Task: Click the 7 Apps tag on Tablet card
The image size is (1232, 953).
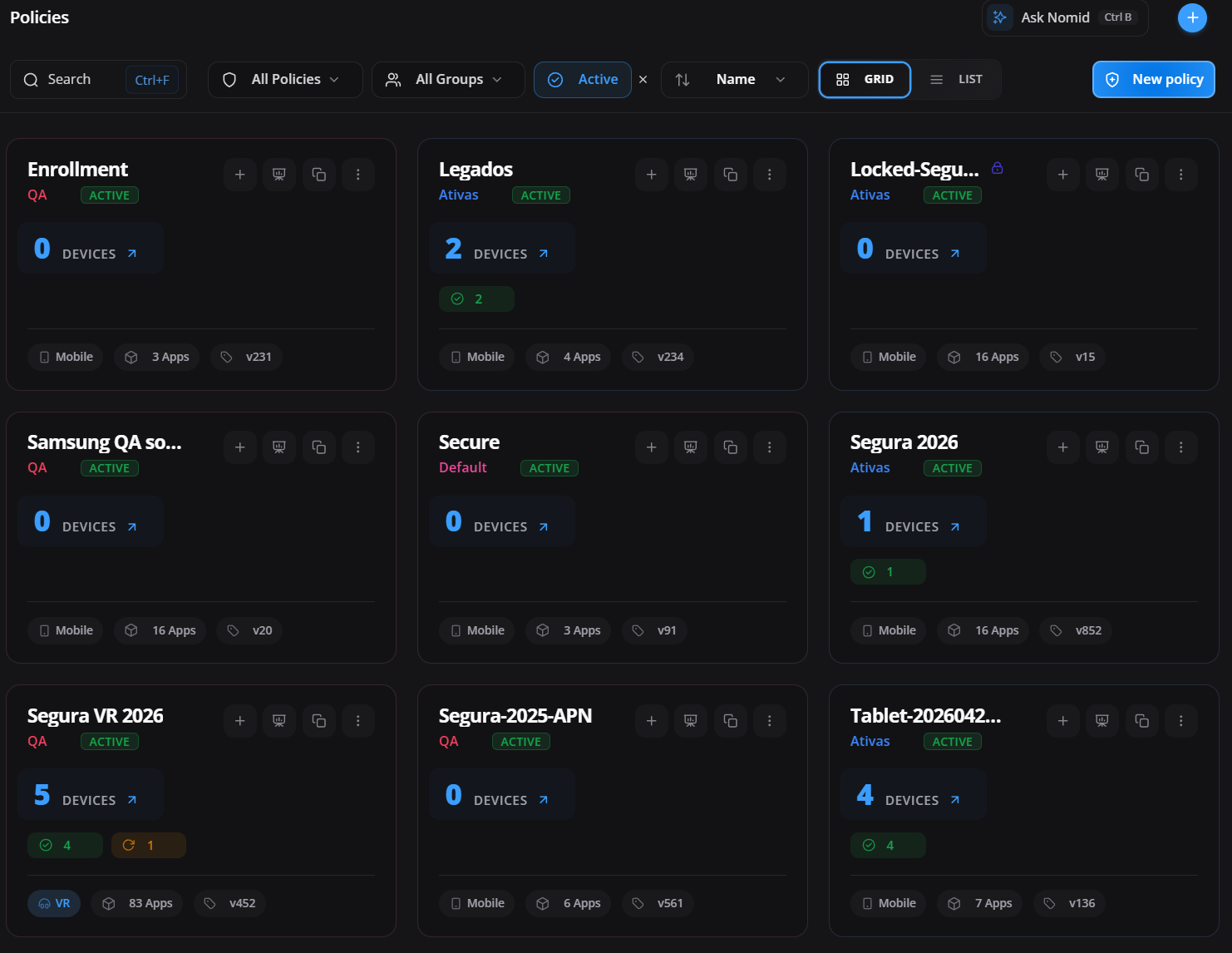Action: pos(980,904)
